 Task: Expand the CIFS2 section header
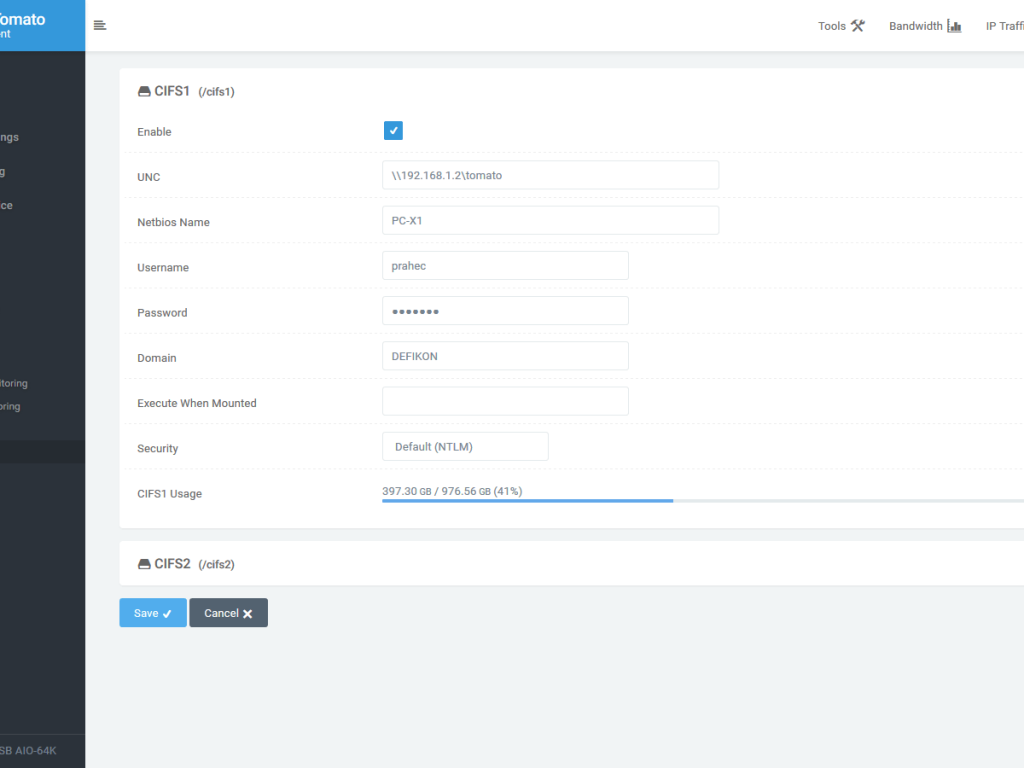(172, 564)
